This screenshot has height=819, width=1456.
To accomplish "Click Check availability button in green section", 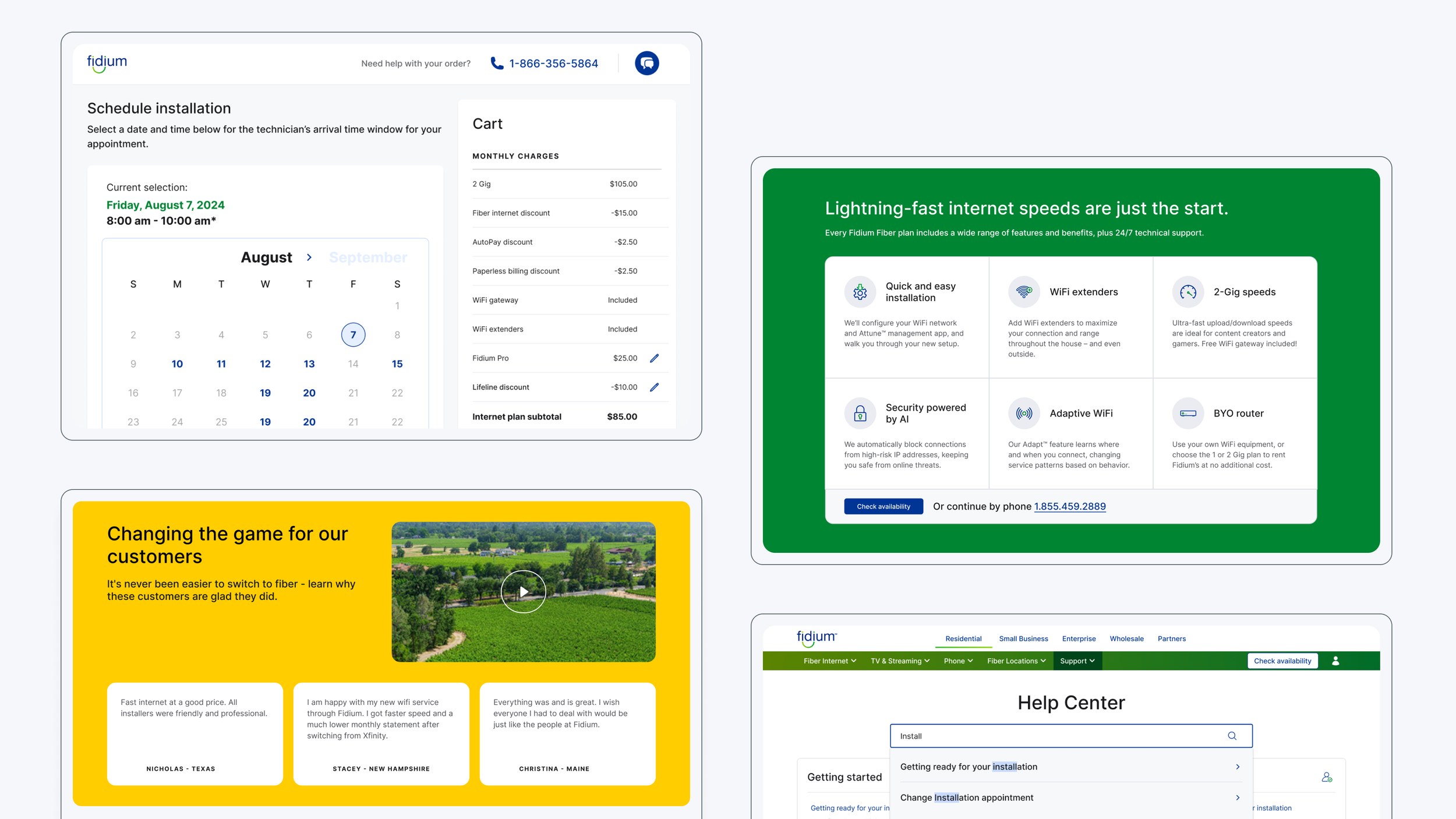I will click(x=883, y=506).
